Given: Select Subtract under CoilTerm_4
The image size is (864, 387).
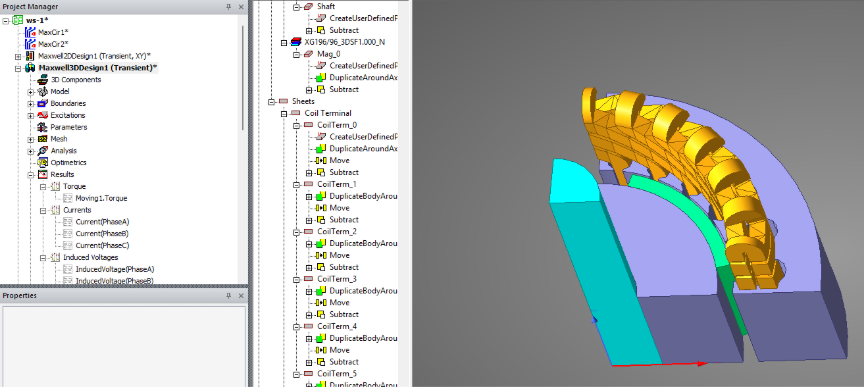Looking at the screenshot, I should point(344,362).
